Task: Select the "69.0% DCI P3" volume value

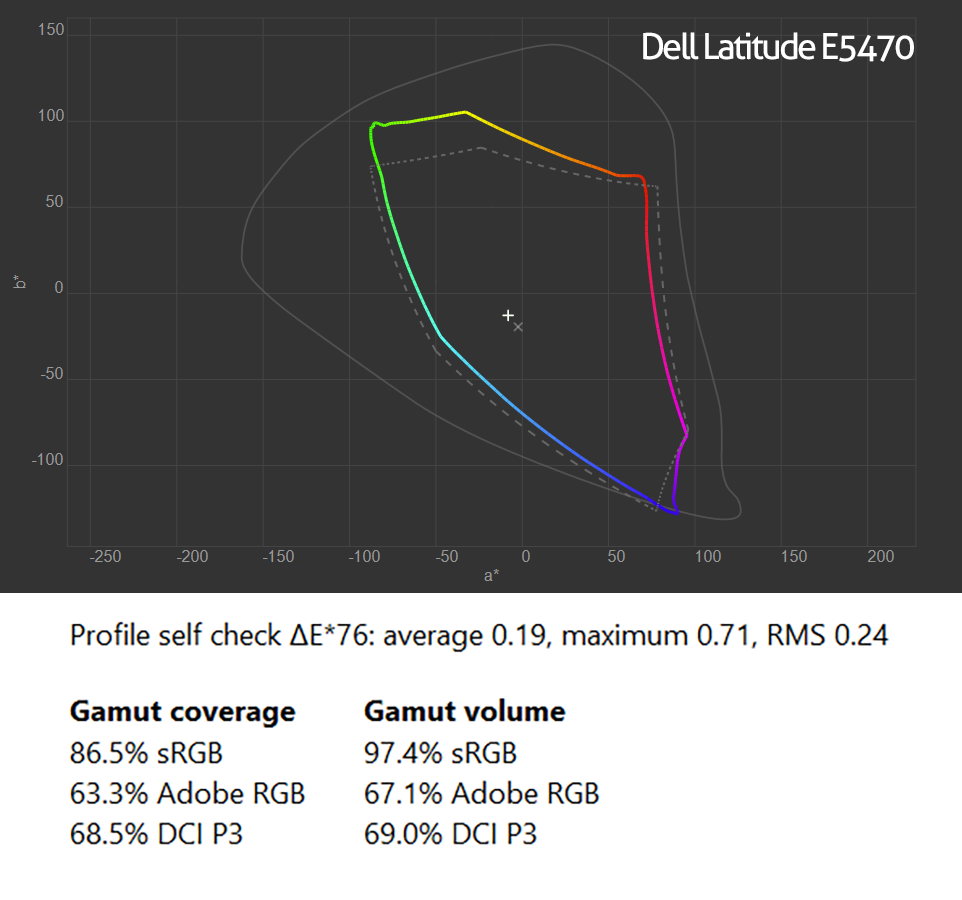Action: tap(450, 834)
